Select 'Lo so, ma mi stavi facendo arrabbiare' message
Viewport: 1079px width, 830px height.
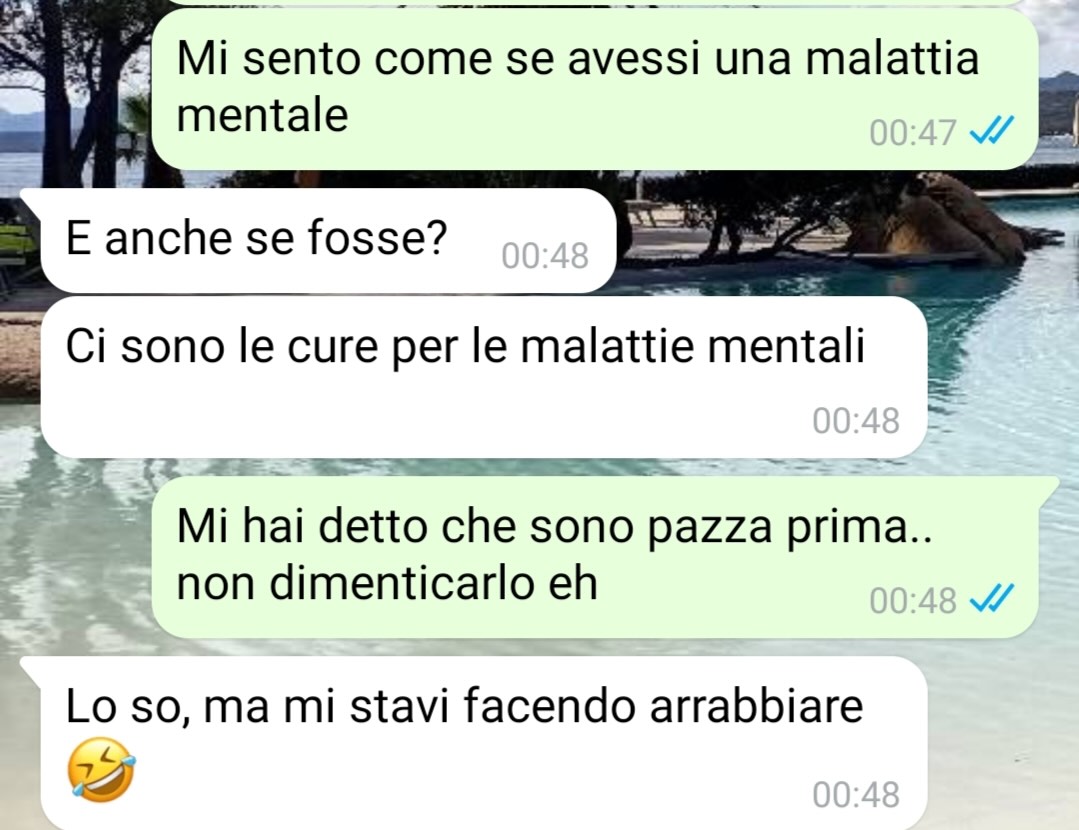(x=484, y=743)
